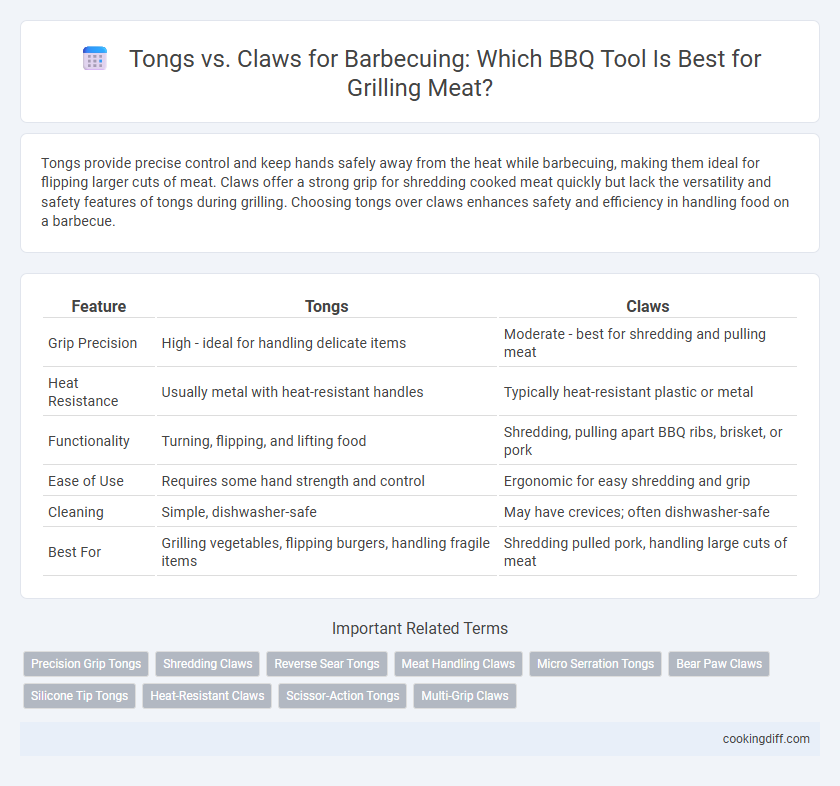Click the Important Related Terms heading
Screen dimensions: 840x786
click(420, 628)
